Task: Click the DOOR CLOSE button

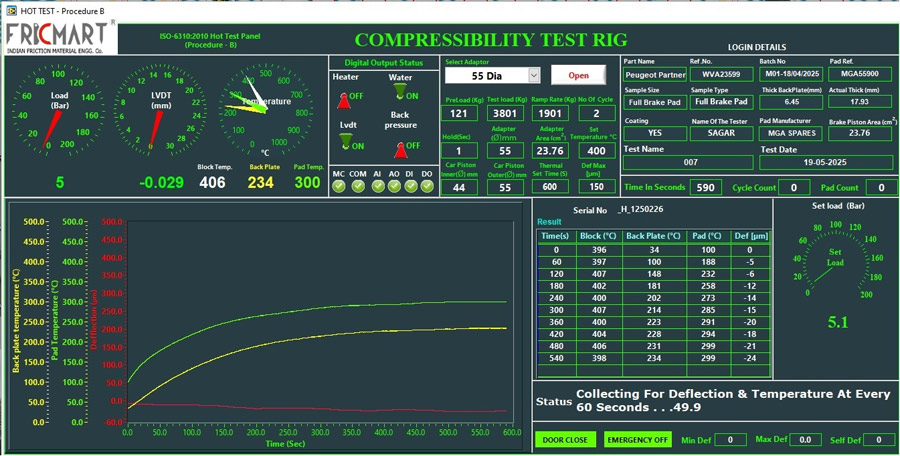Action: click(565, 440)
